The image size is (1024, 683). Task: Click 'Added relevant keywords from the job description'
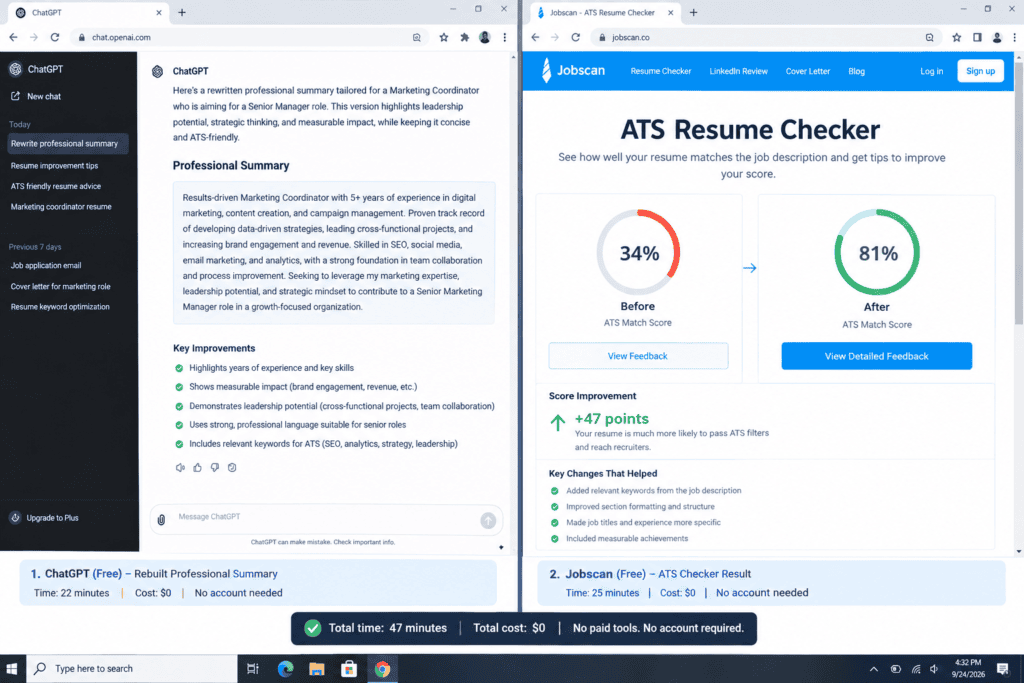[653, 490]
